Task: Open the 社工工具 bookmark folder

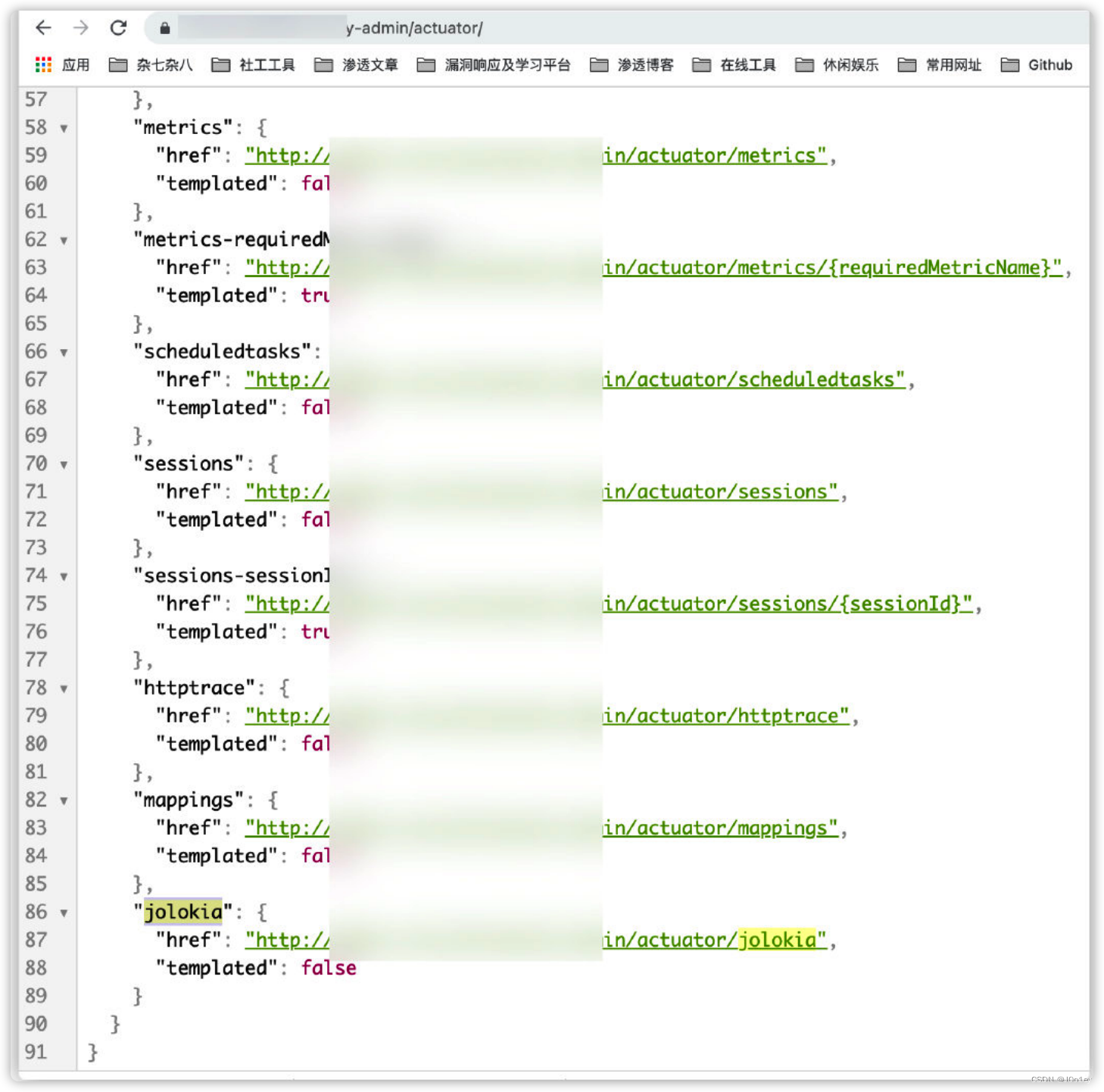Action: (253, 65)
